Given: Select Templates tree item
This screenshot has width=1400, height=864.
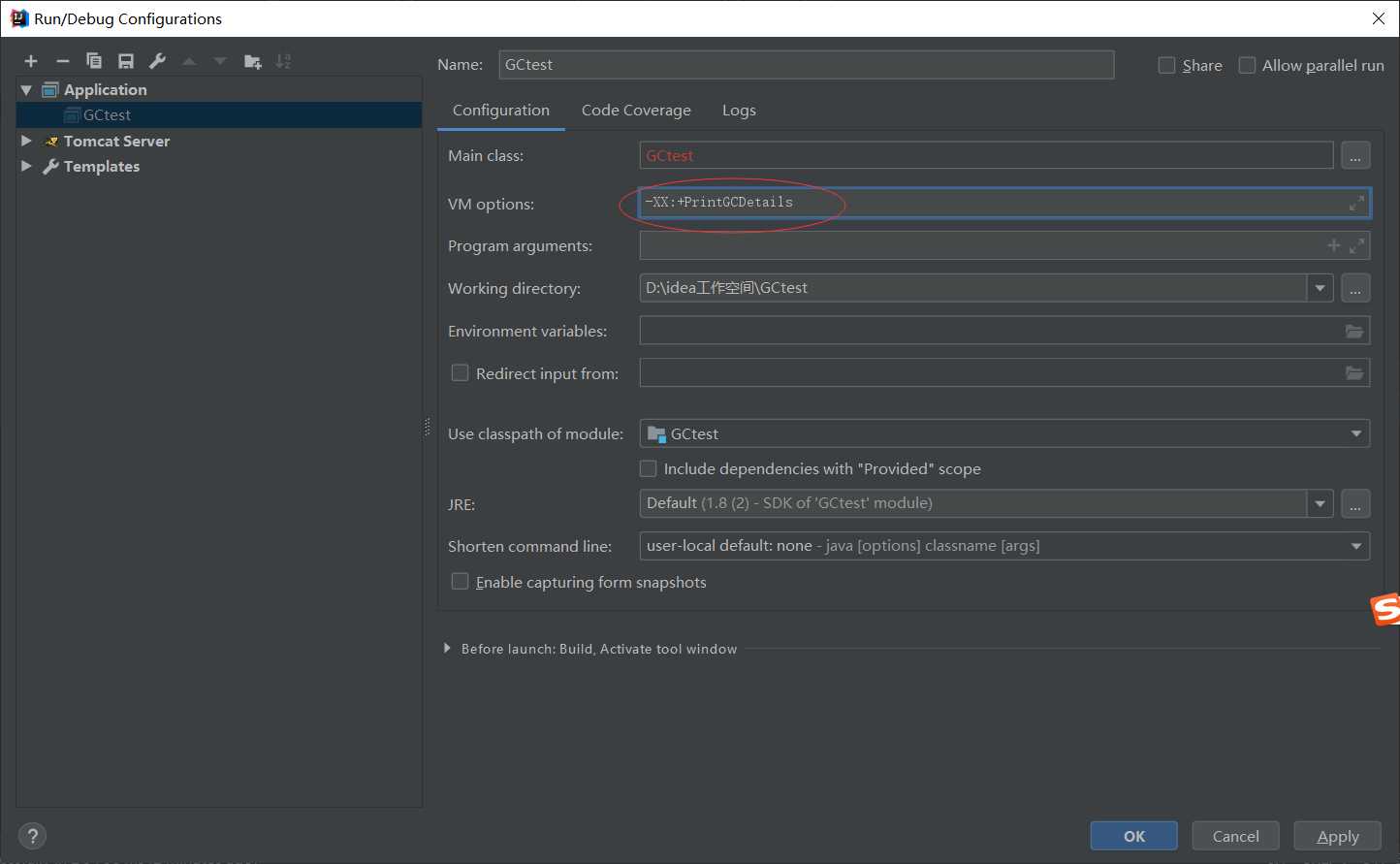Looking at the screenshot, I should (102, 166).
